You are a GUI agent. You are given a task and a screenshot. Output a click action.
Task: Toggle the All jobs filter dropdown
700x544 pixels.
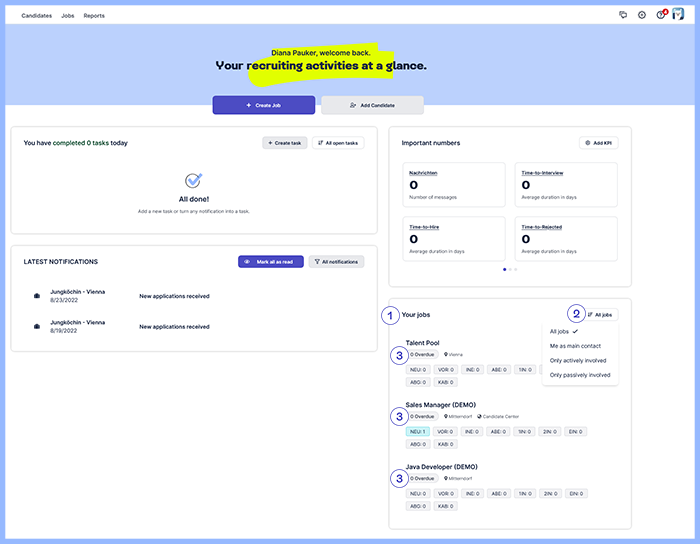tap(600, 315)
